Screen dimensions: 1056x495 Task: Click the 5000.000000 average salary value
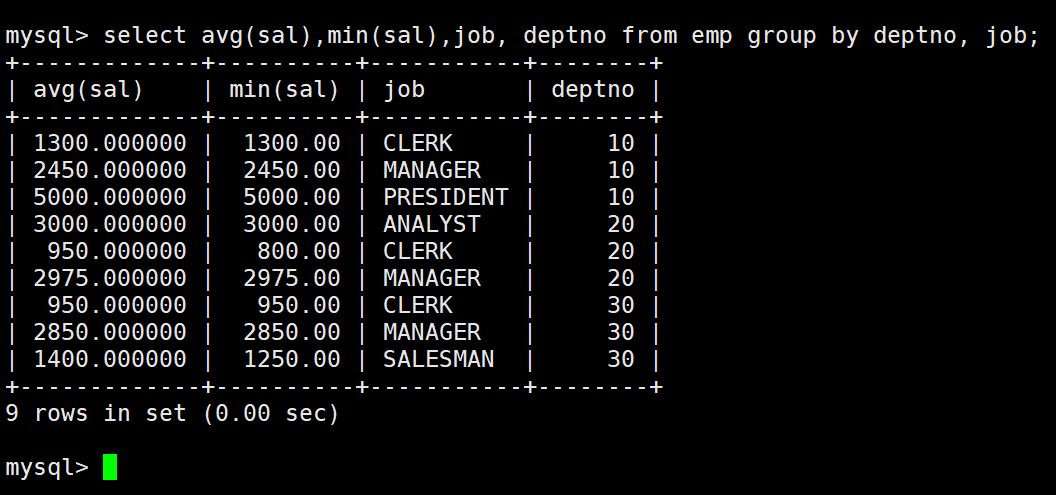click(x=110, y=197)
